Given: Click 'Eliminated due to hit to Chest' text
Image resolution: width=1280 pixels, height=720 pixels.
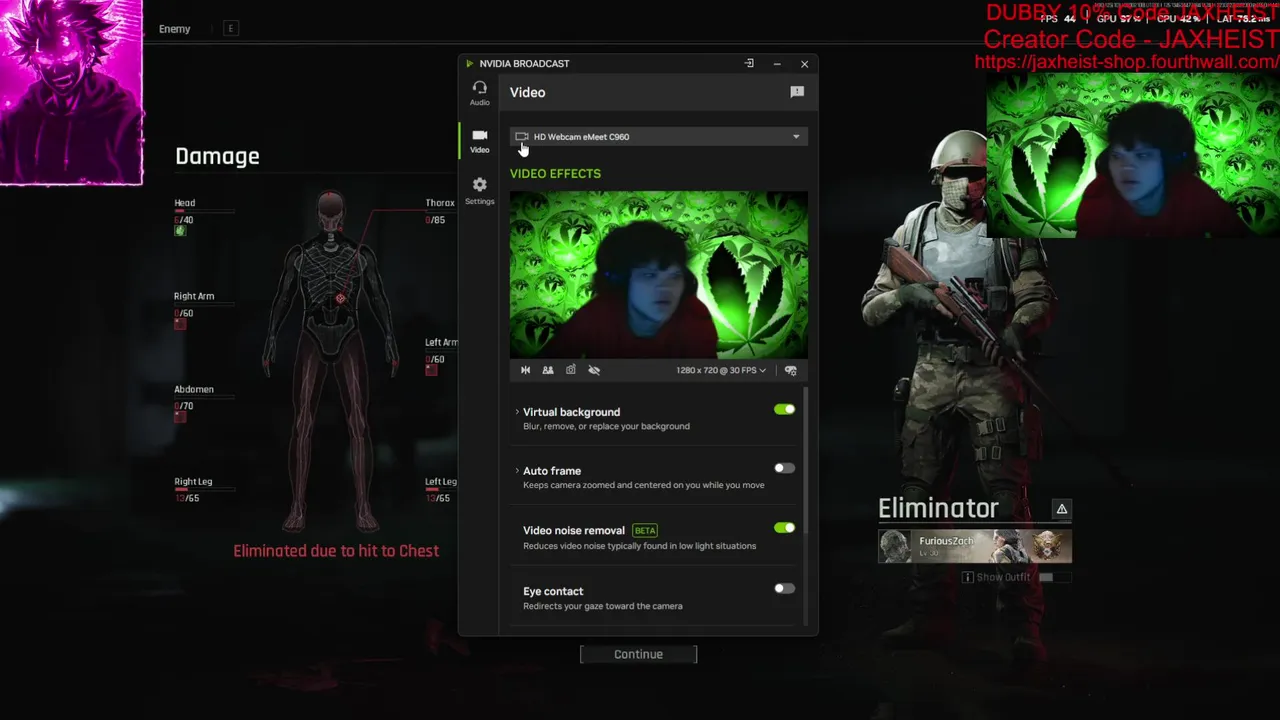Looking at the screenshot, I should tap(336, 551).
